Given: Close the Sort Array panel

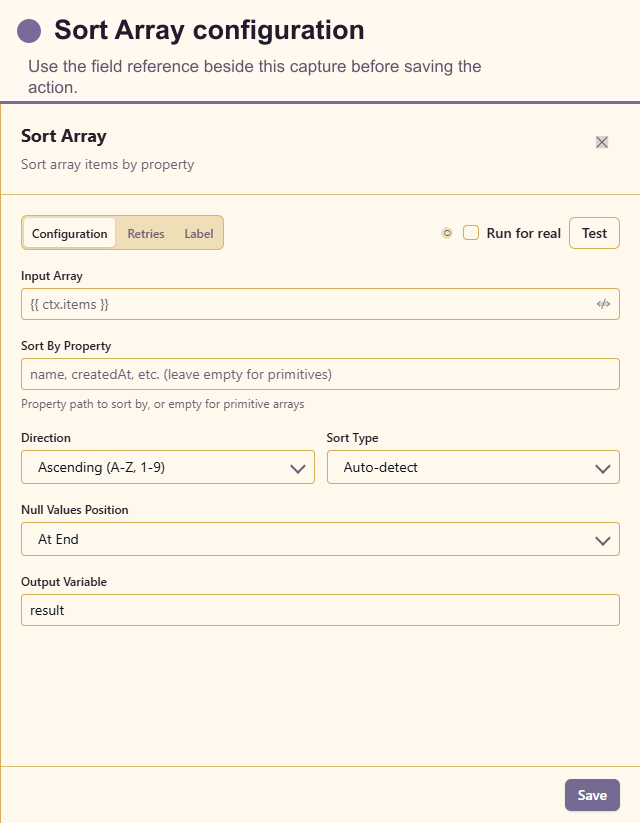Looking at the screenshot, I should pos(602,142).
